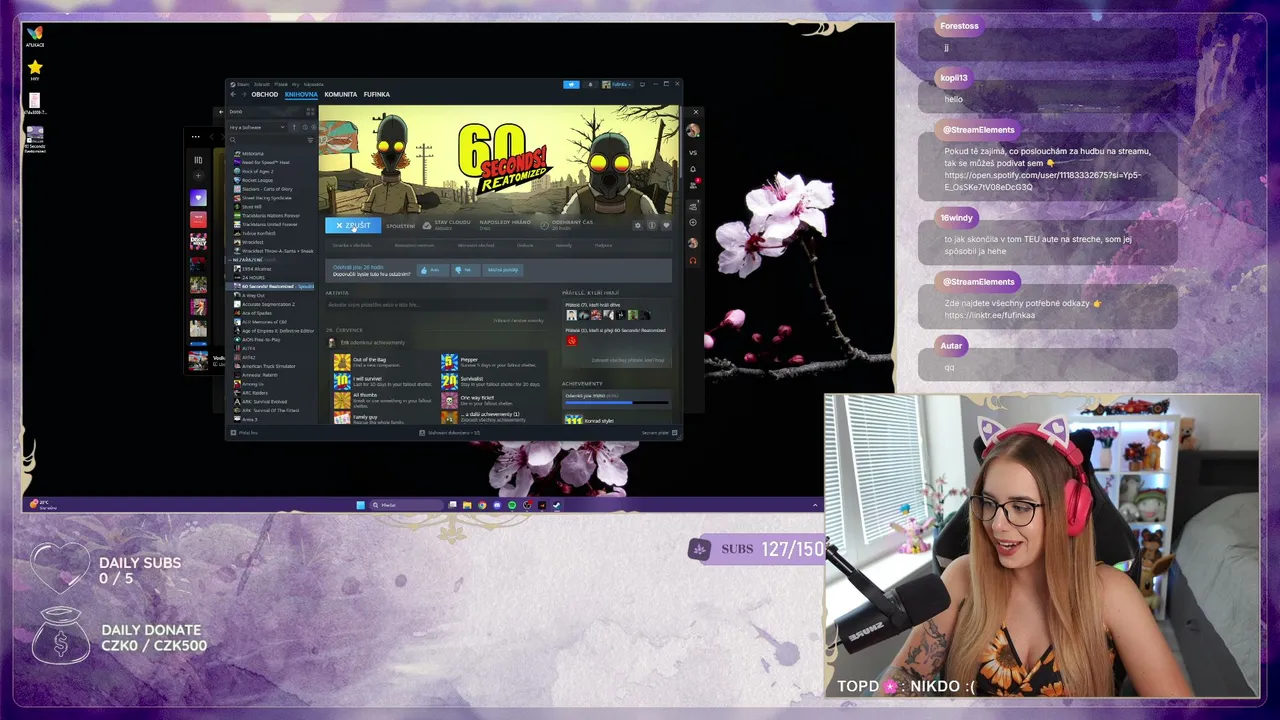Click the Windows taskbar search box

click(x=407, y=505)
